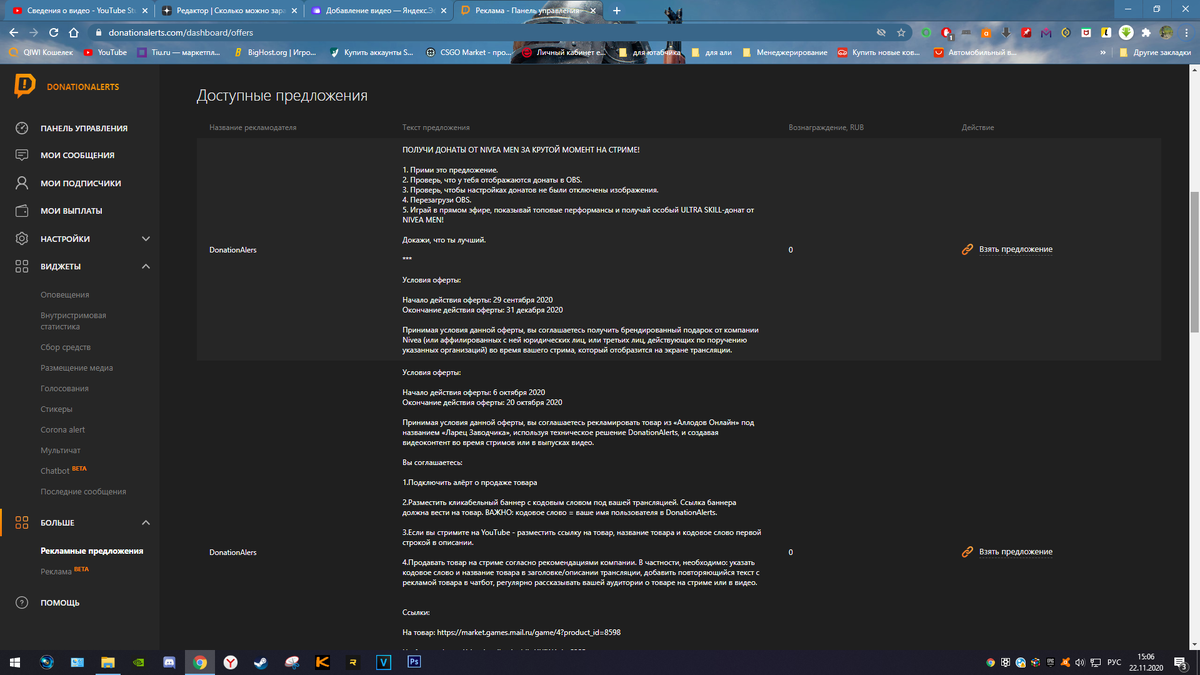Click the Виджеты grid icon
The image size is (1200, 675).
coord(22,267)
